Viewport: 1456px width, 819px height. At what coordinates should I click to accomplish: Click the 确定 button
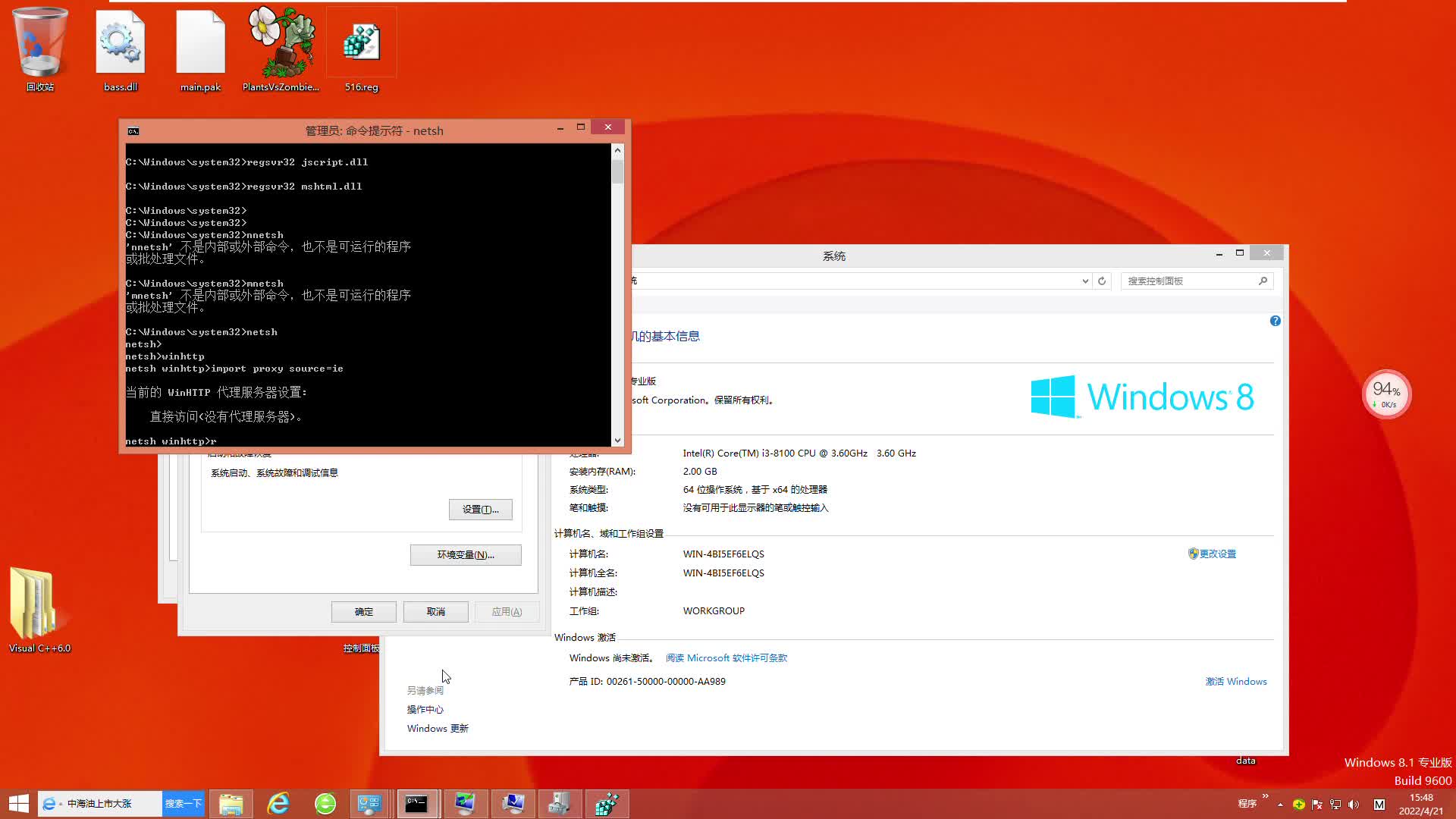364,612
